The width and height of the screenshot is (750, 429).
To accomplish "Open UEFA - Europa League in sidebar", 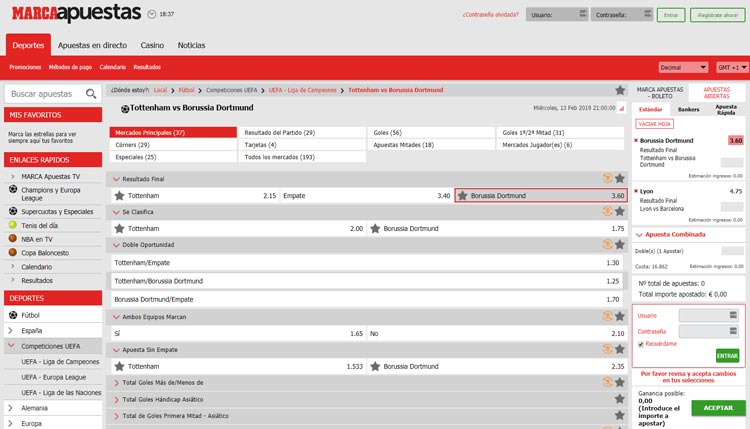I will (54, 377).
